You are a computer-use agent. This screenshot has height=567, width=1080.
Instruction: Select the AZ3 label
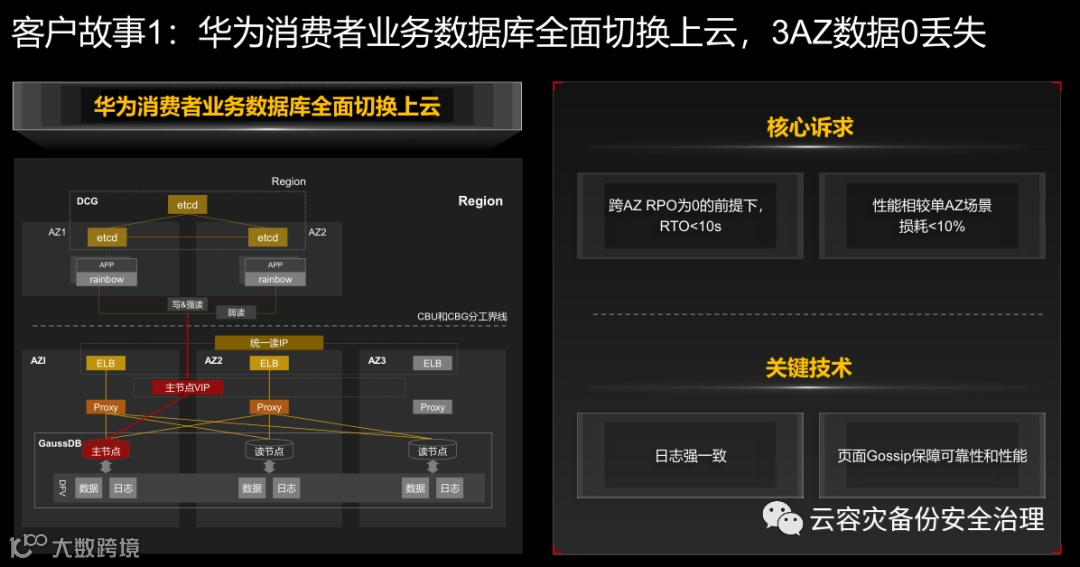[377, 360]
